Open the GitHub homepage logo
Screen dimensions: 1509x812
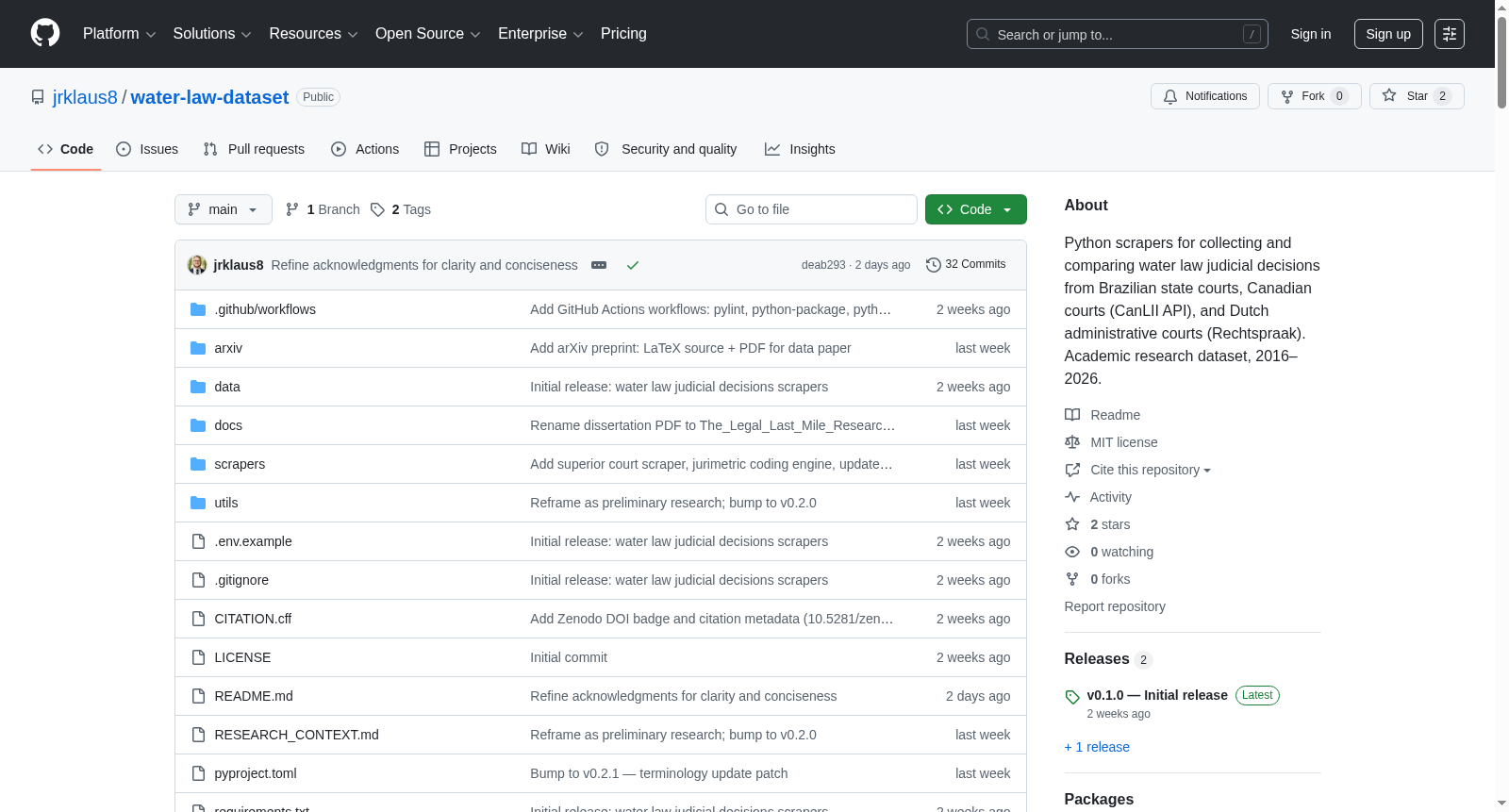tap(45, 34)
